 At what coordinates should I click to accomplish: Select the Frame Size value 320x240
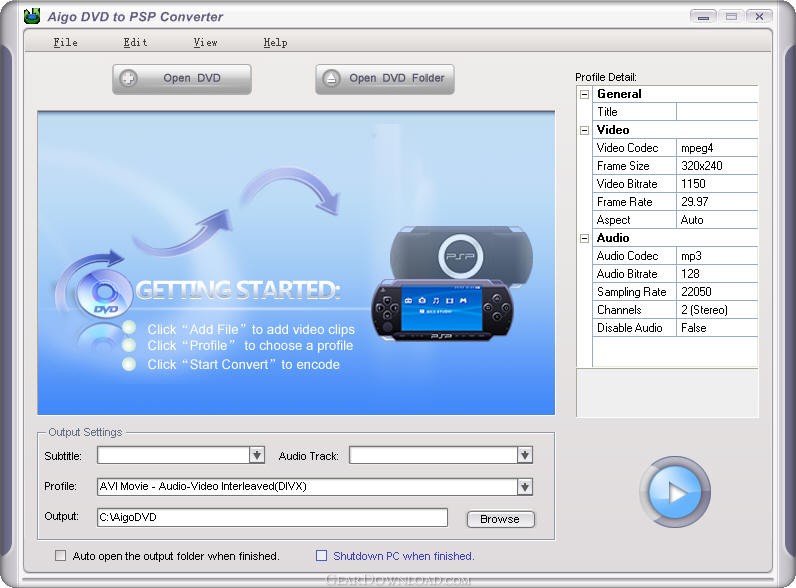point(717,166)
